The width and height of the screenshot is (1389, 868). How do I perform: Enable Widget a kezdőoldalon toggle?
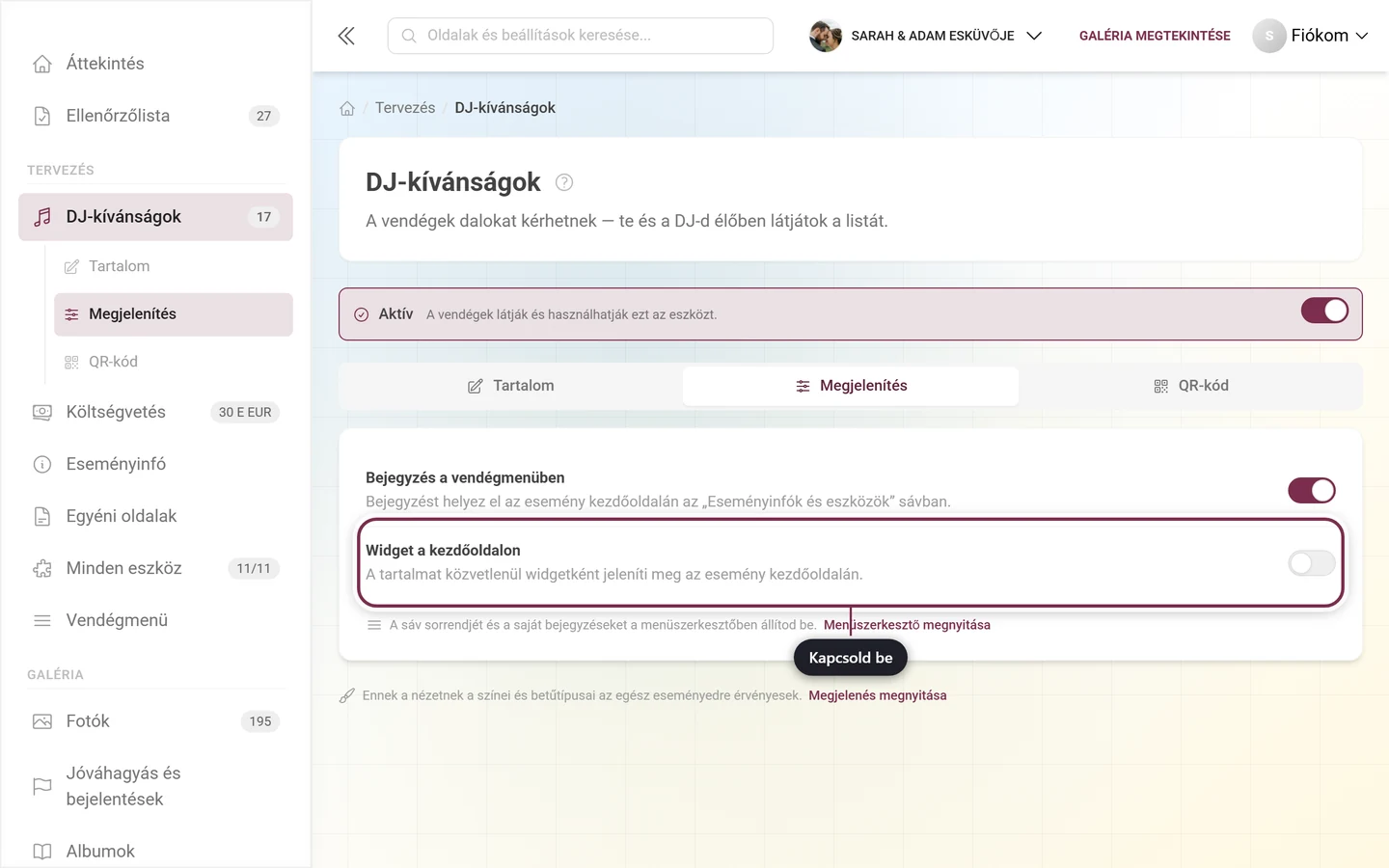point(1312,563)
